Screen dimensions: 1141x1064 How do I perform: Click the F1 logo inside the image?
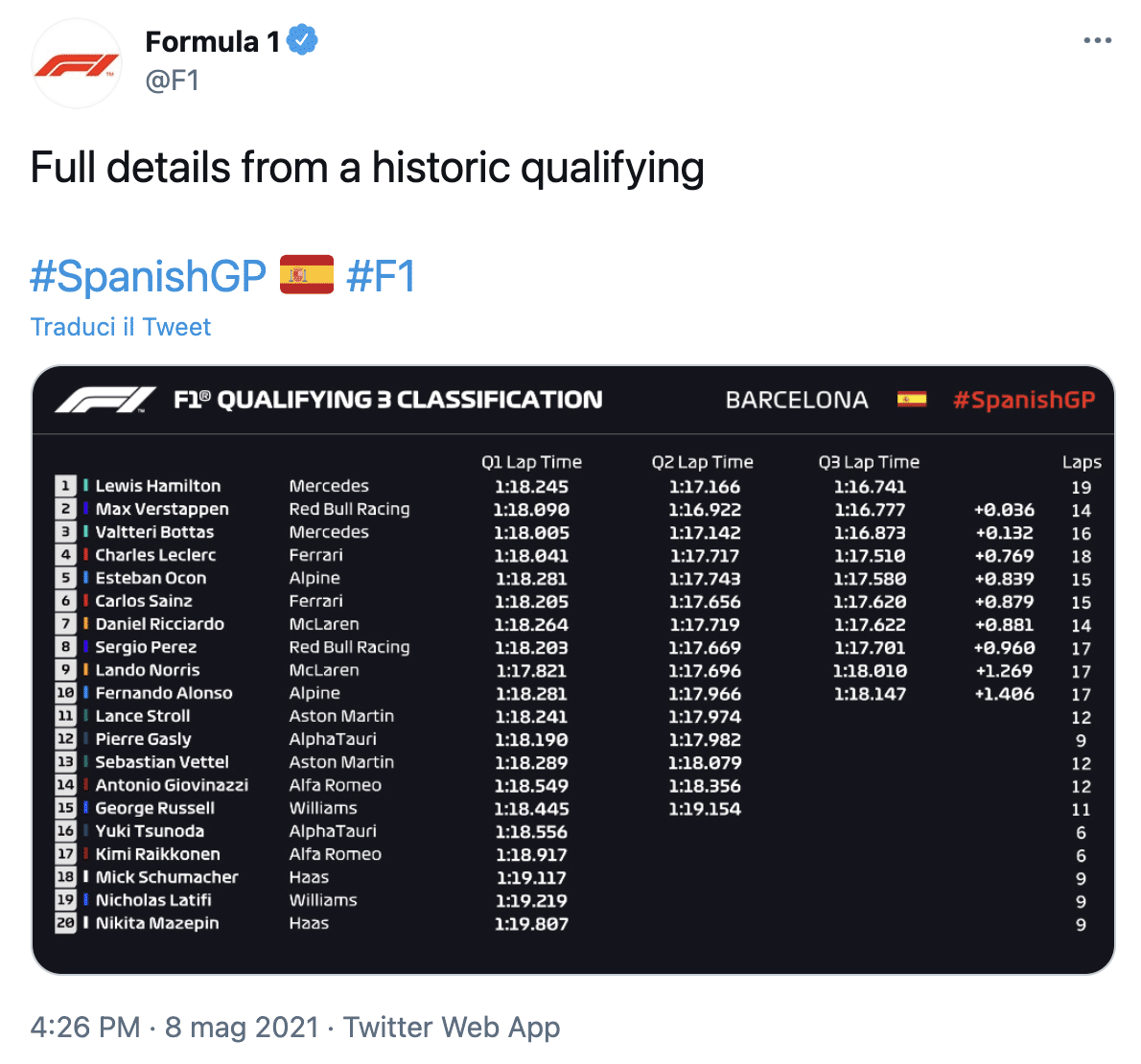105,400
